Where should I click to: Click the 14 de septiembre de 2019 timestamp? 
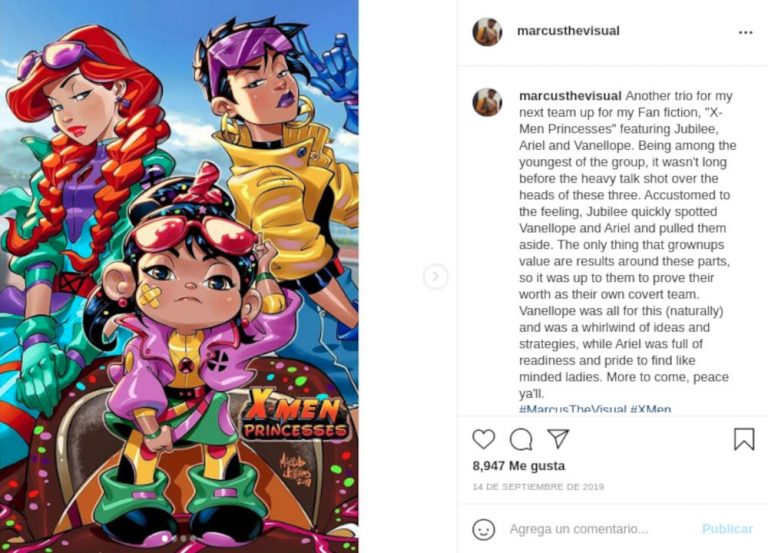point(538,487)
